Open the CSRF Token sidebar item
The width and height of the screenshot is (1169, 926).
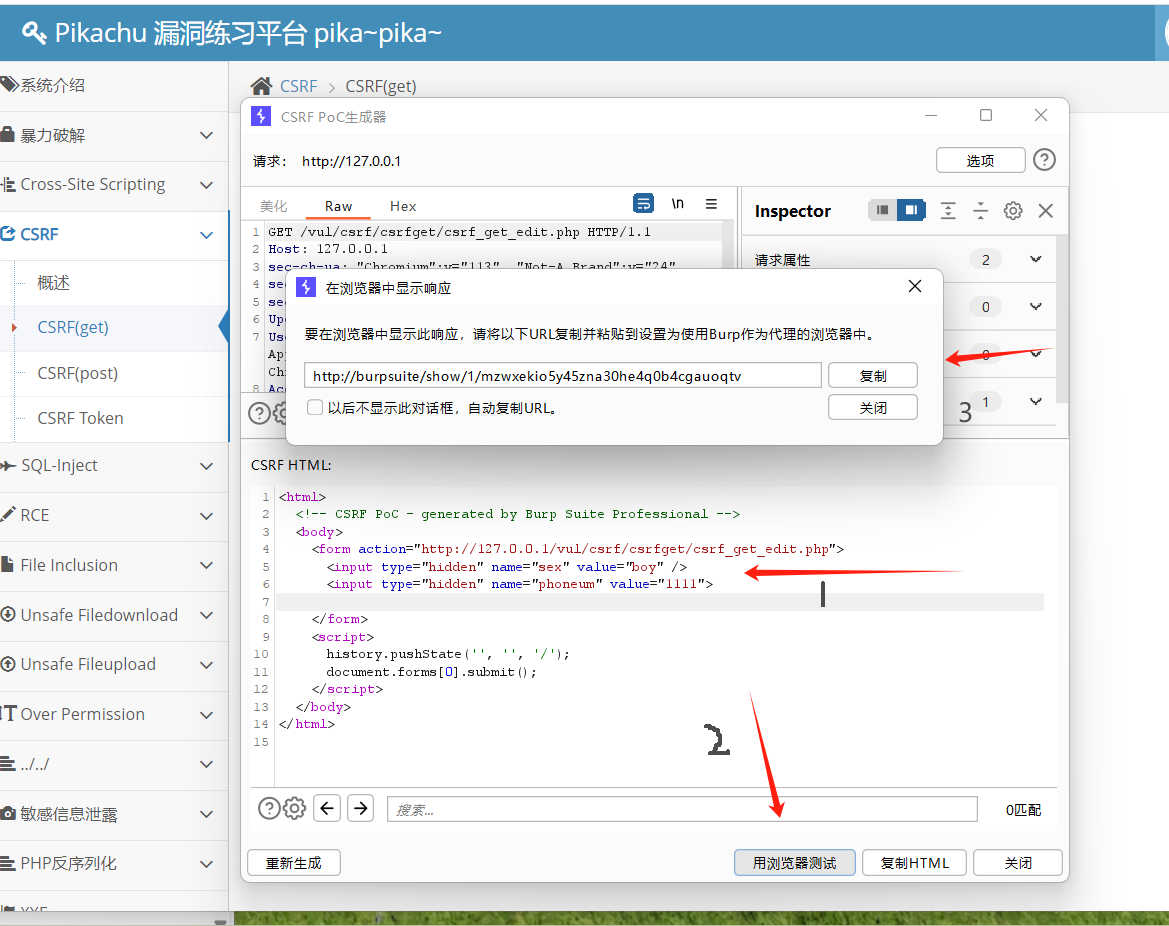tap(81, 418)
